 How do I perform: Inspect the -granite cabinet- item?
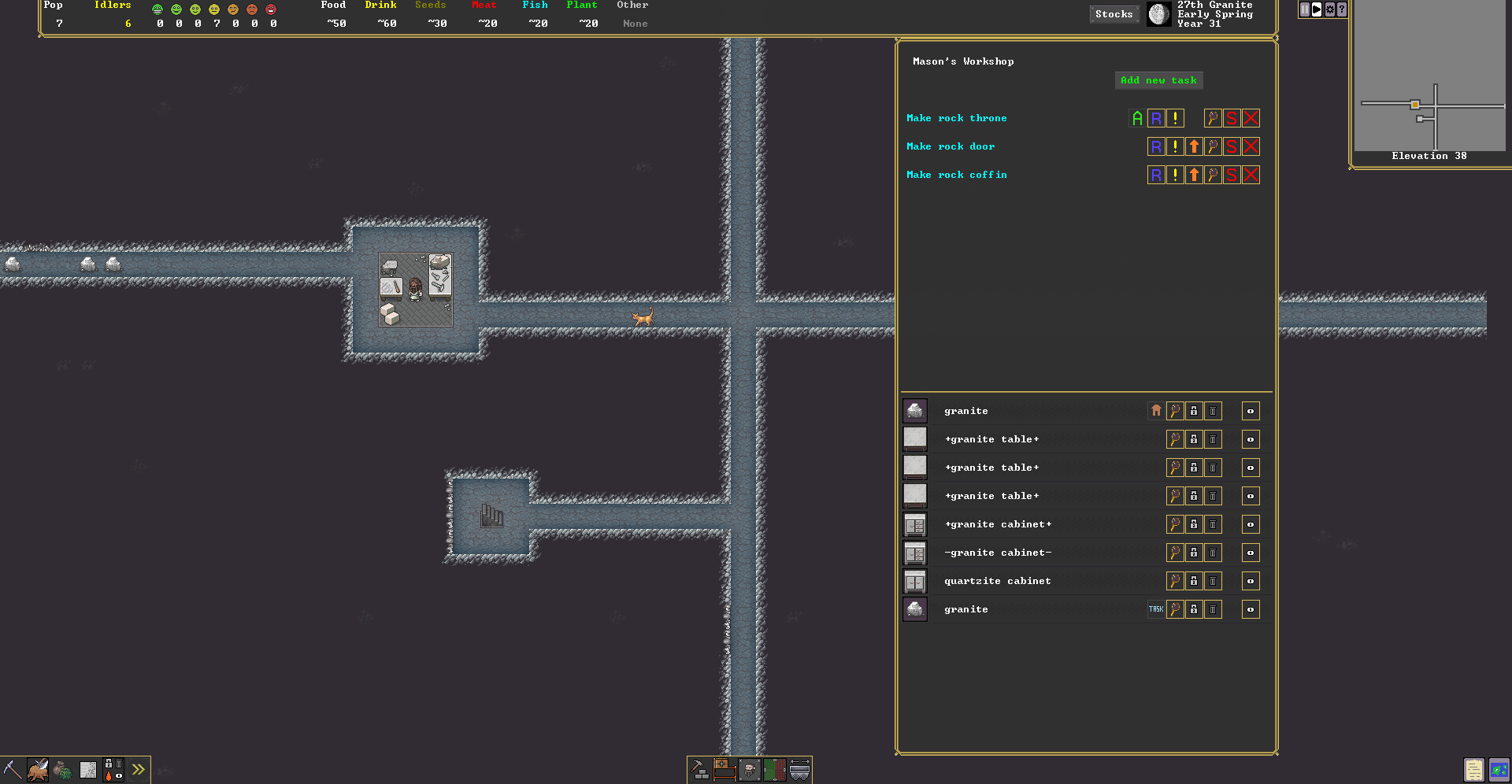click(x=1175, y=553)
